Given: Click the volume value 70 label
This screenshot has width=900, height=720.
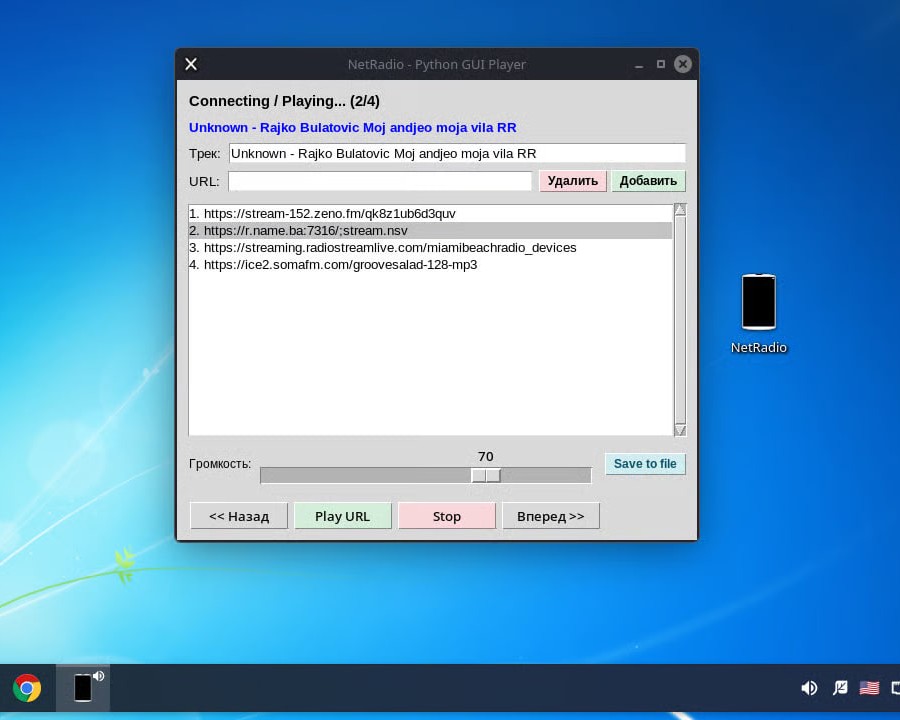Looking at the screenshot, I should [x=486, y=456].
